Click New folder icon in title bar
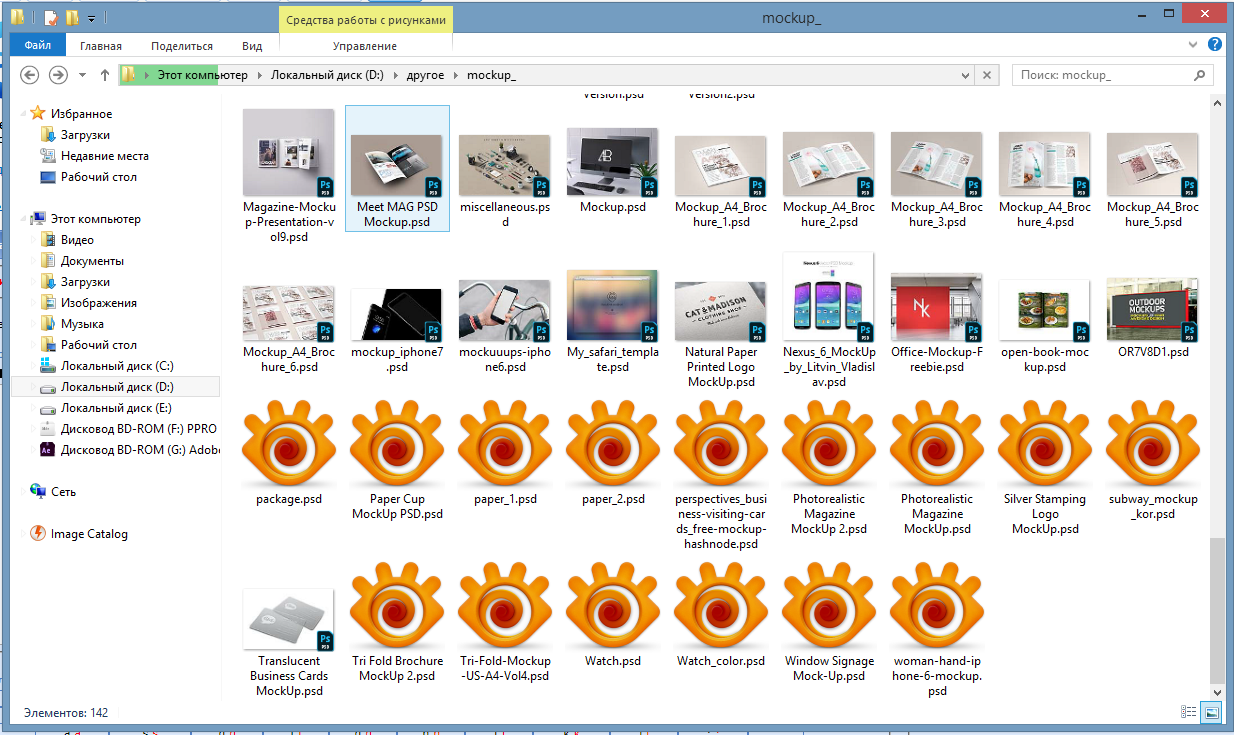Viewport: 1234px width, 735px height. pyautogui.click(x=71, y=17)
